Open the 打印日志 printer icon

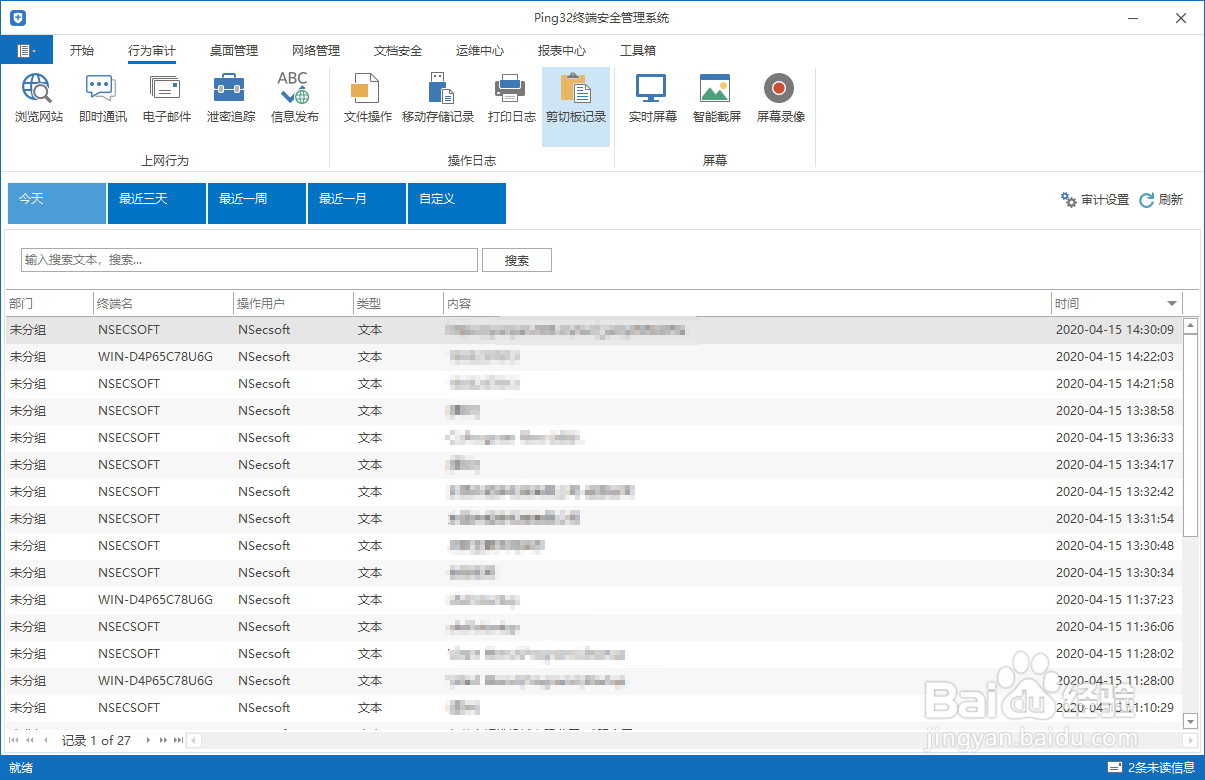point(511,89)
